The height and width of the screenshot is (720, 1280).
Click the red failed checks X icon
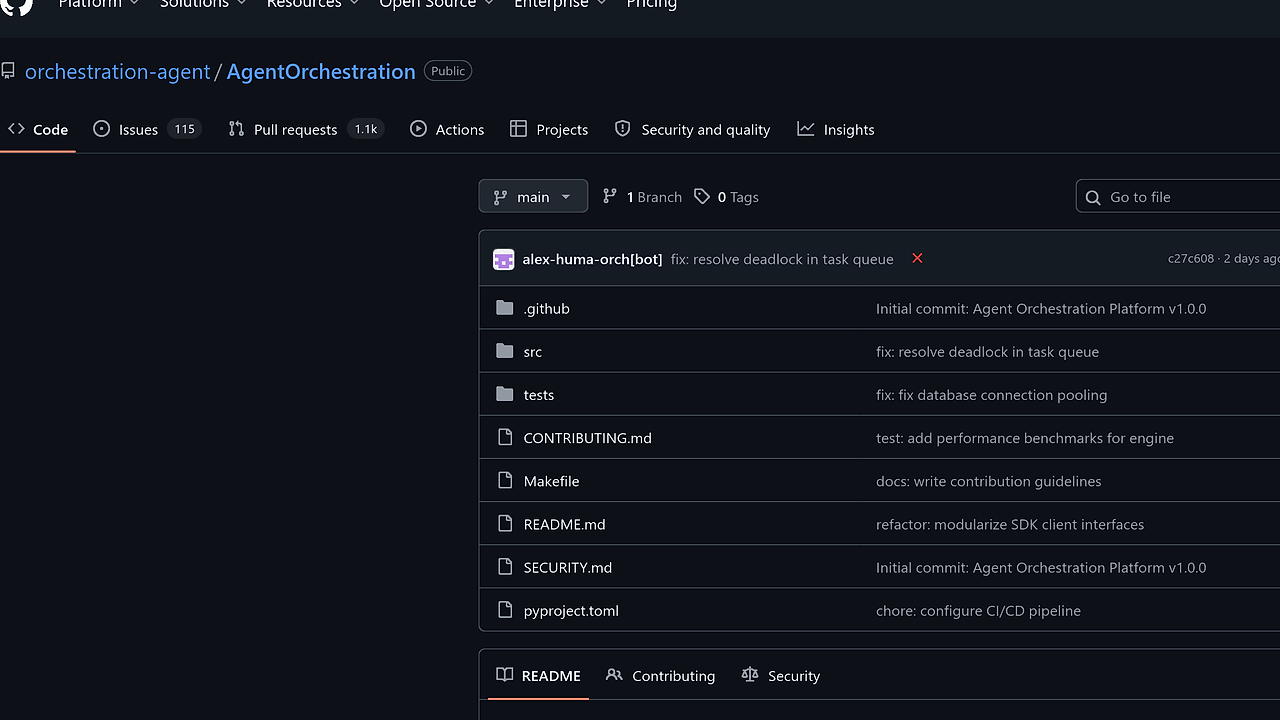[917, 258]
